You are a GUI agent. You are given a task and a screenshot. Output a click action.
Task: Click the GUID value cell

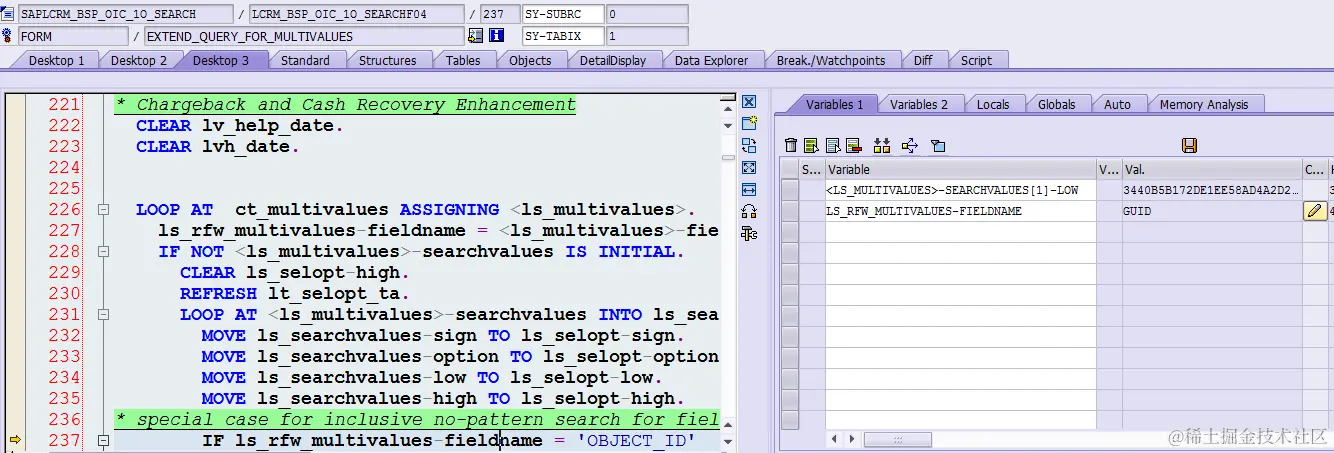[x=1211, y=211]
